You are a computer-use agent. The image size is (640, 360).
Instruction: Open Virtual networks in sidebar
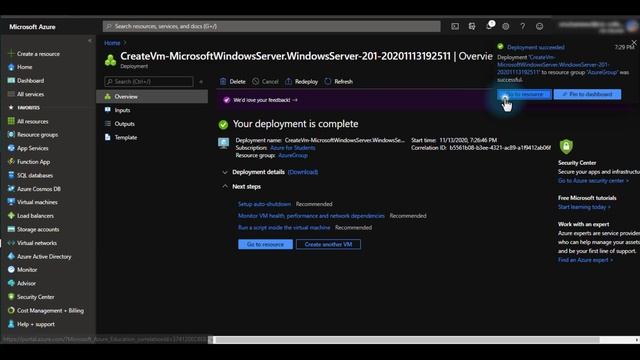[x=37, y=242]
